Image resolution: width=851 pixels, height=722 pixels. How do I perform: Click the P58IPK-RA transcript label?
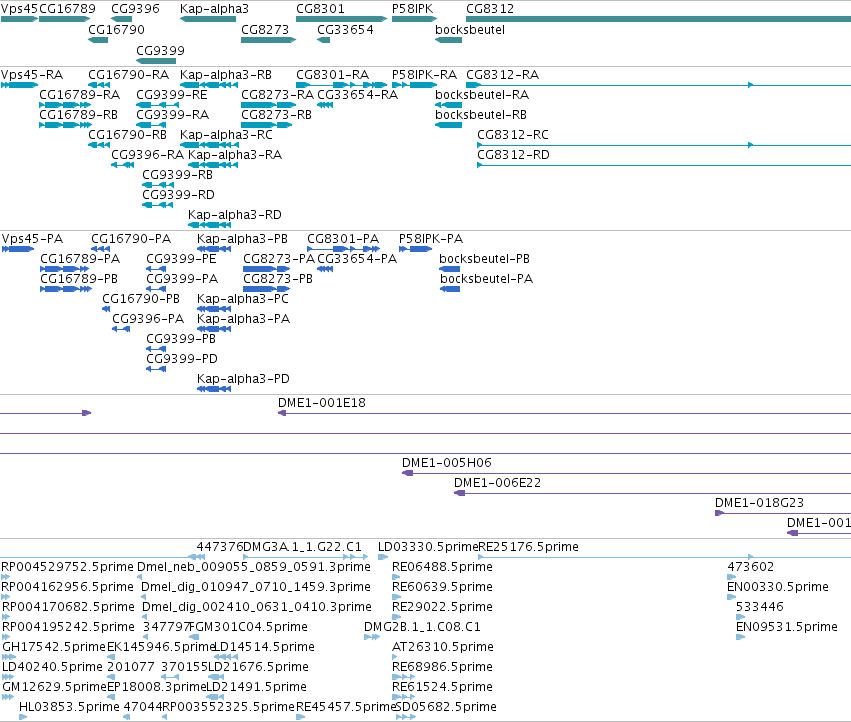coord(424,75)
